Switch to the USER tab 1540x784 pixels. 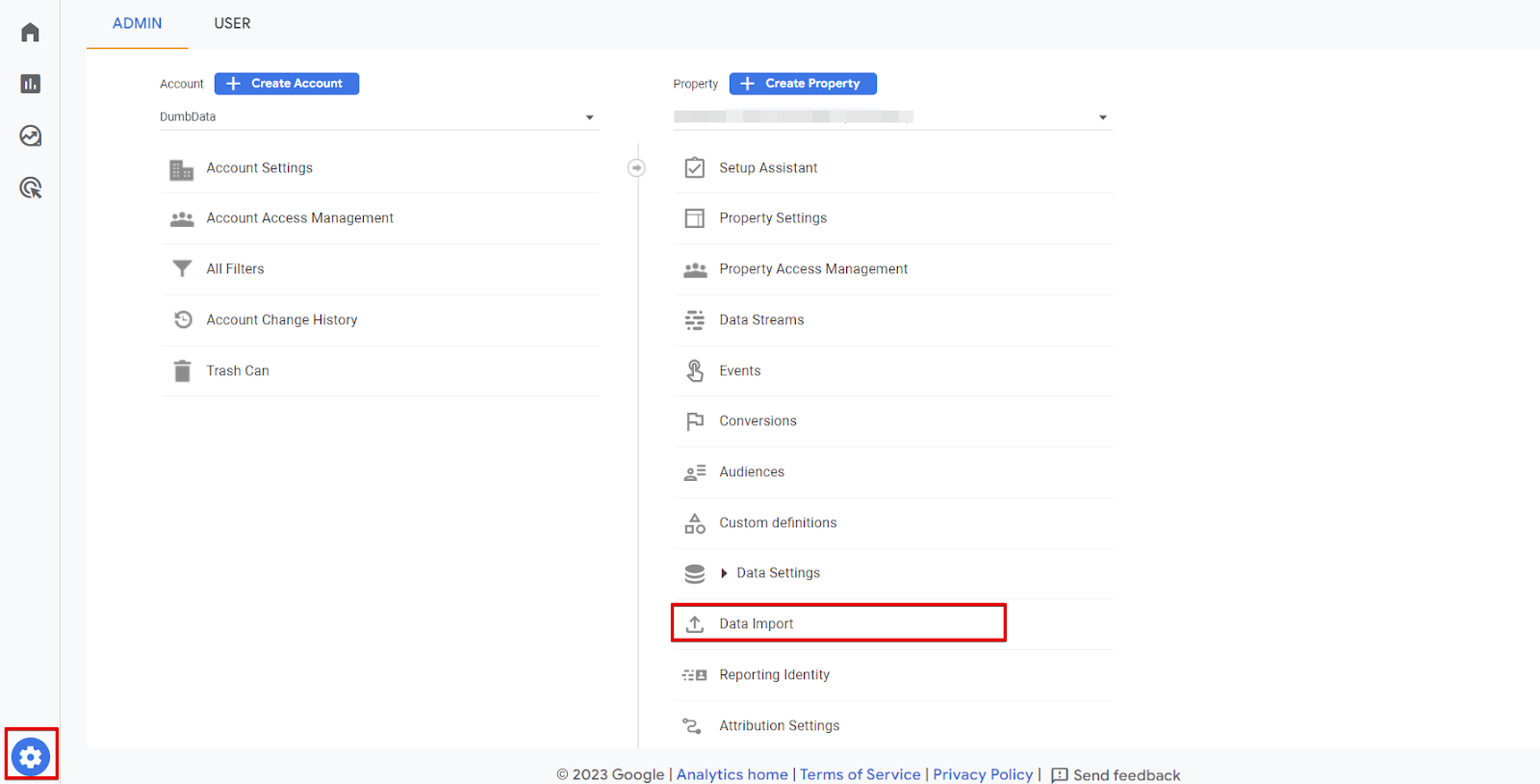point(232,23)
